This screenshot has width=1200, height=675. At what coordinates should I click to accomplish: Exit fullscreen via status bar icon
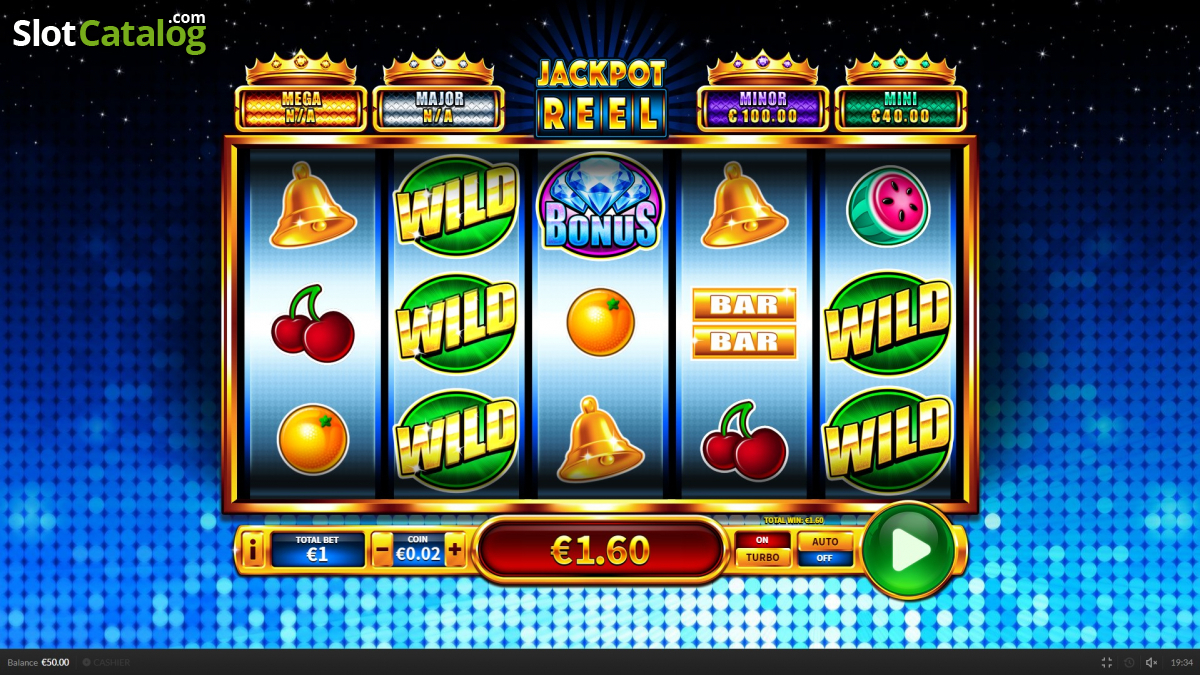[x=1107, y=662]
